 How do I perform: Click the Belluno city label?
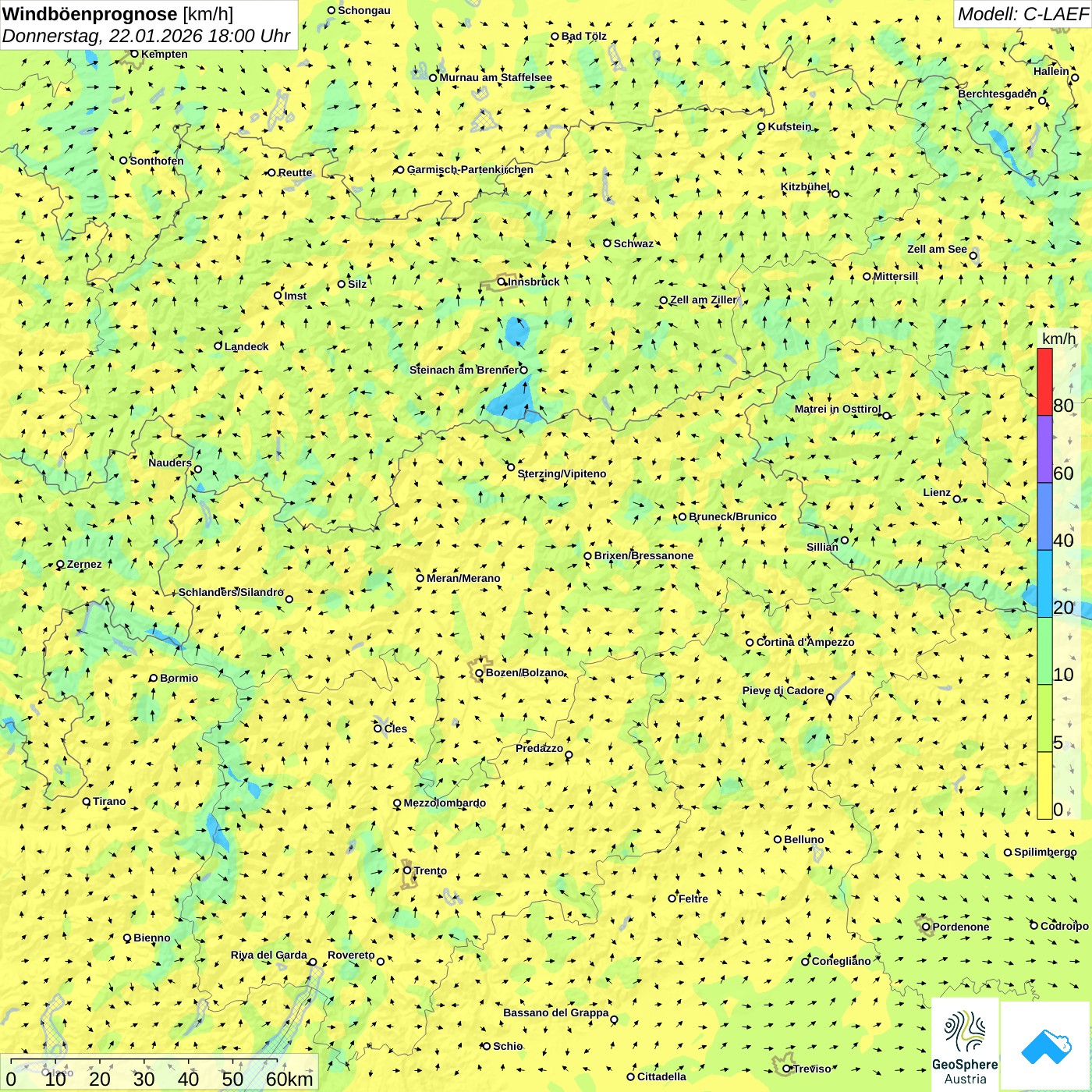(x=803, y=839)
